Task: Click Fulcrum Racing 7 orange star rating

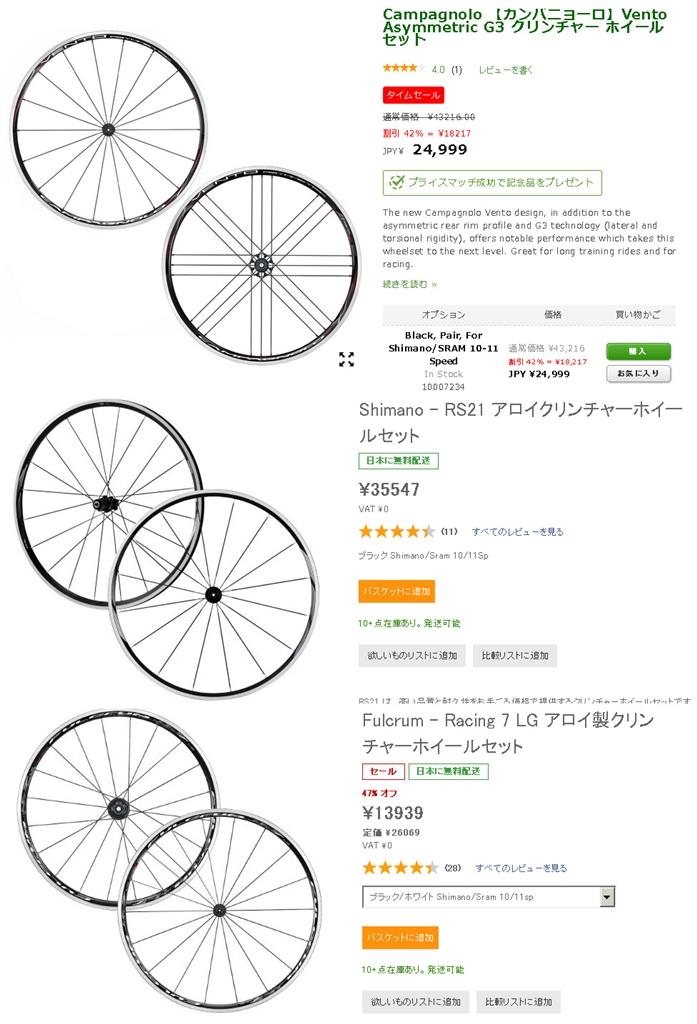Action: pyautogui.click(x=400, y=867)
